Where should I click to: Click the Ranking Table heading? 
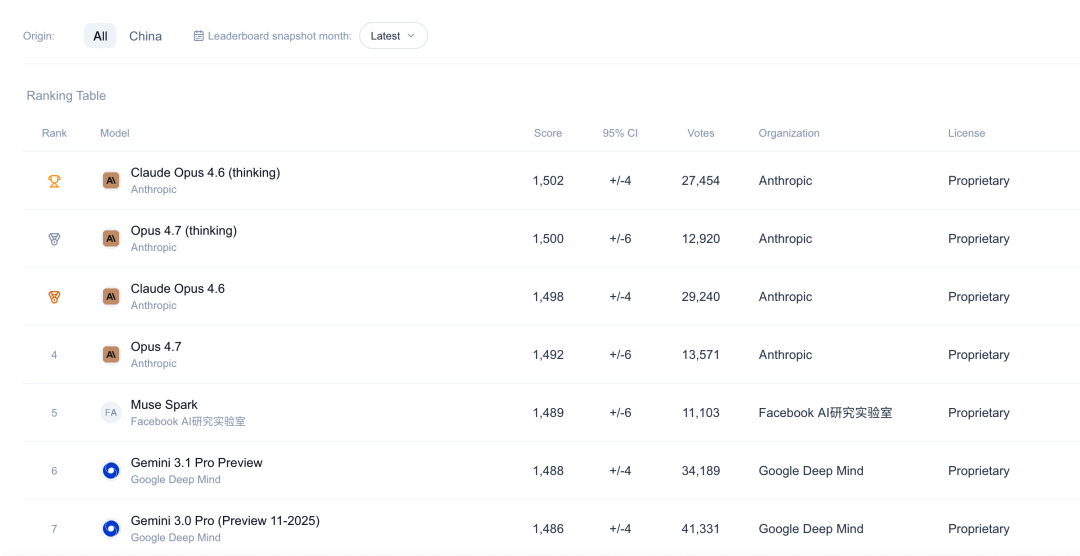click(66, 96)
